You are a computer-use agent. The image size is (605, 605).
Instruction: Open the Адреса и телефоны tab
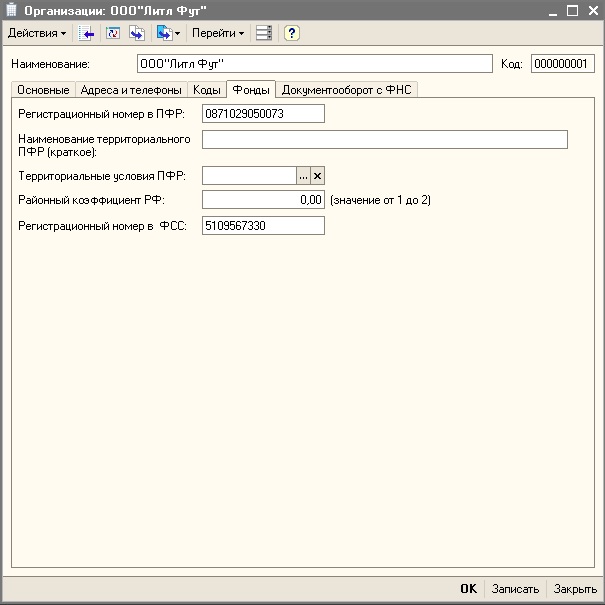click(131, 90)
